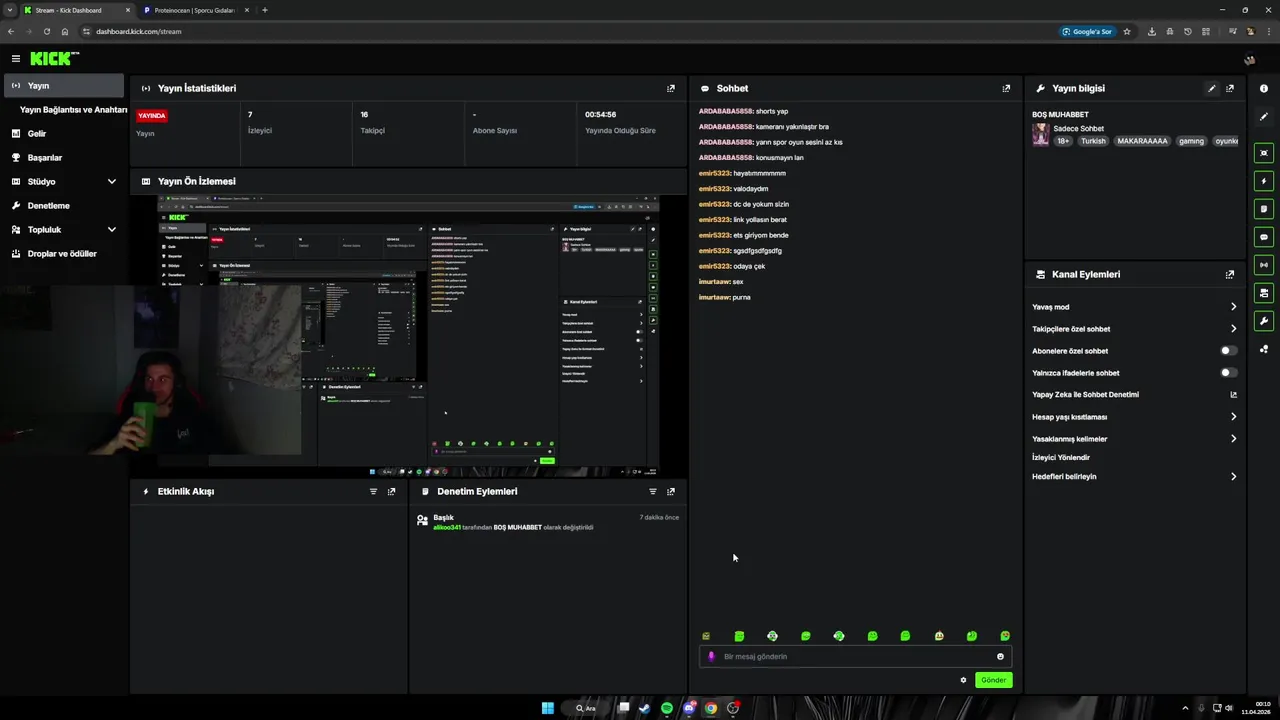The image size is (1280, 720).
Task: Toggle the moderation log note icon in right sidebar
Action: pos(1264,209)
